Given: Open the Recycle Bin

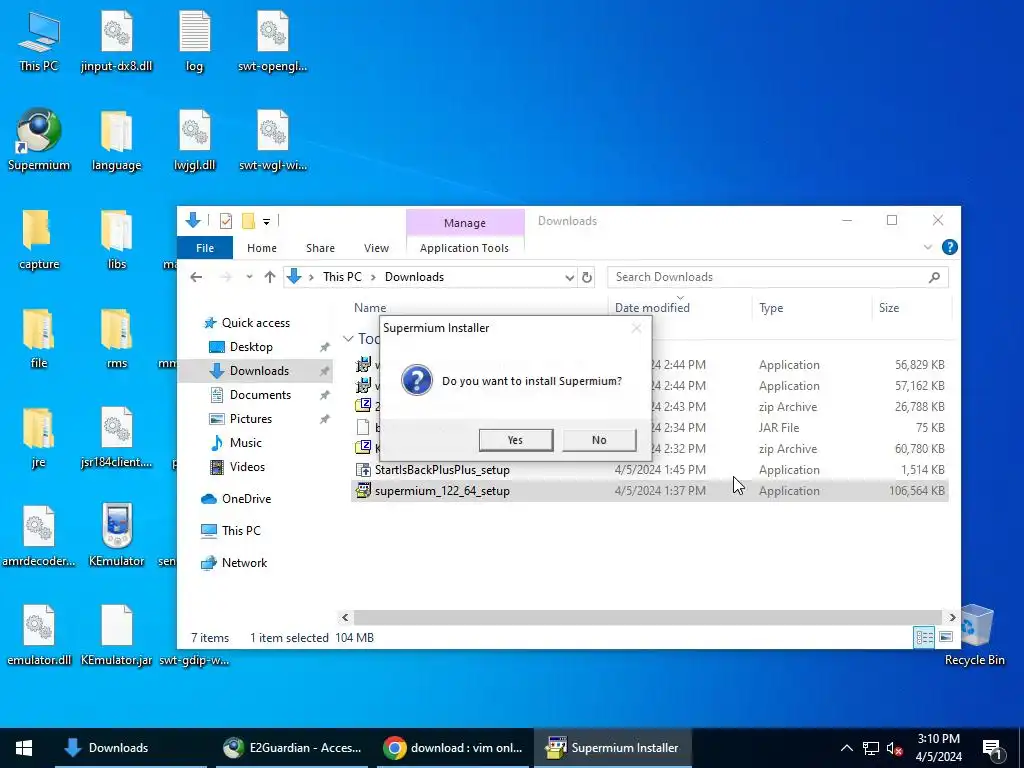Looking at the screenshot, I should (x=974, y=635).
